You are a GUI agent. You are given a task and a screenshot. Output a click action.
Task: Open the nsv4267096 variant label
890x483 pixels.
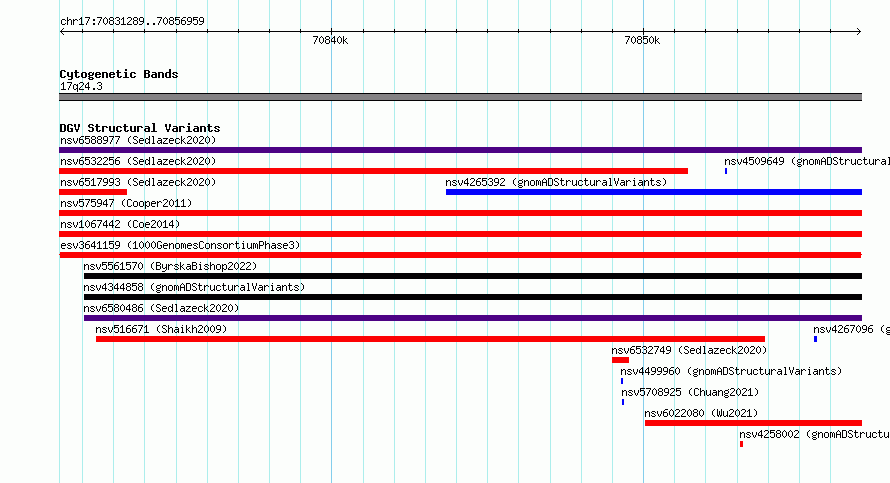click(851, 329)
